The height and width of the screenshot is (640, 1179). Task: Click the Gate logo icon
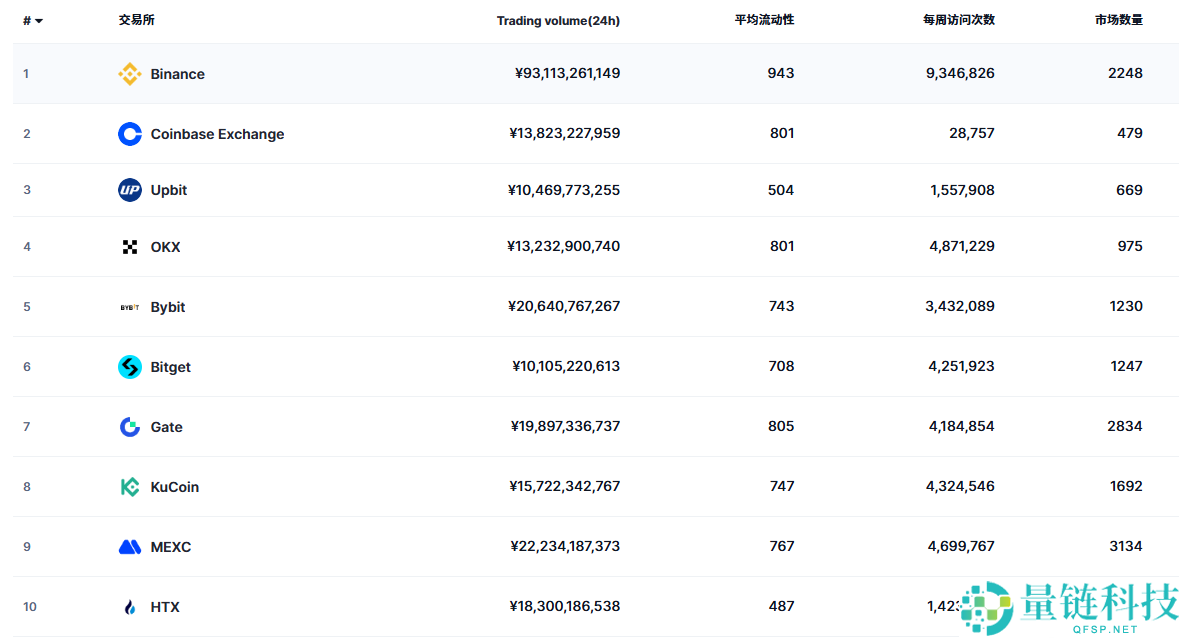click(129, 426)
